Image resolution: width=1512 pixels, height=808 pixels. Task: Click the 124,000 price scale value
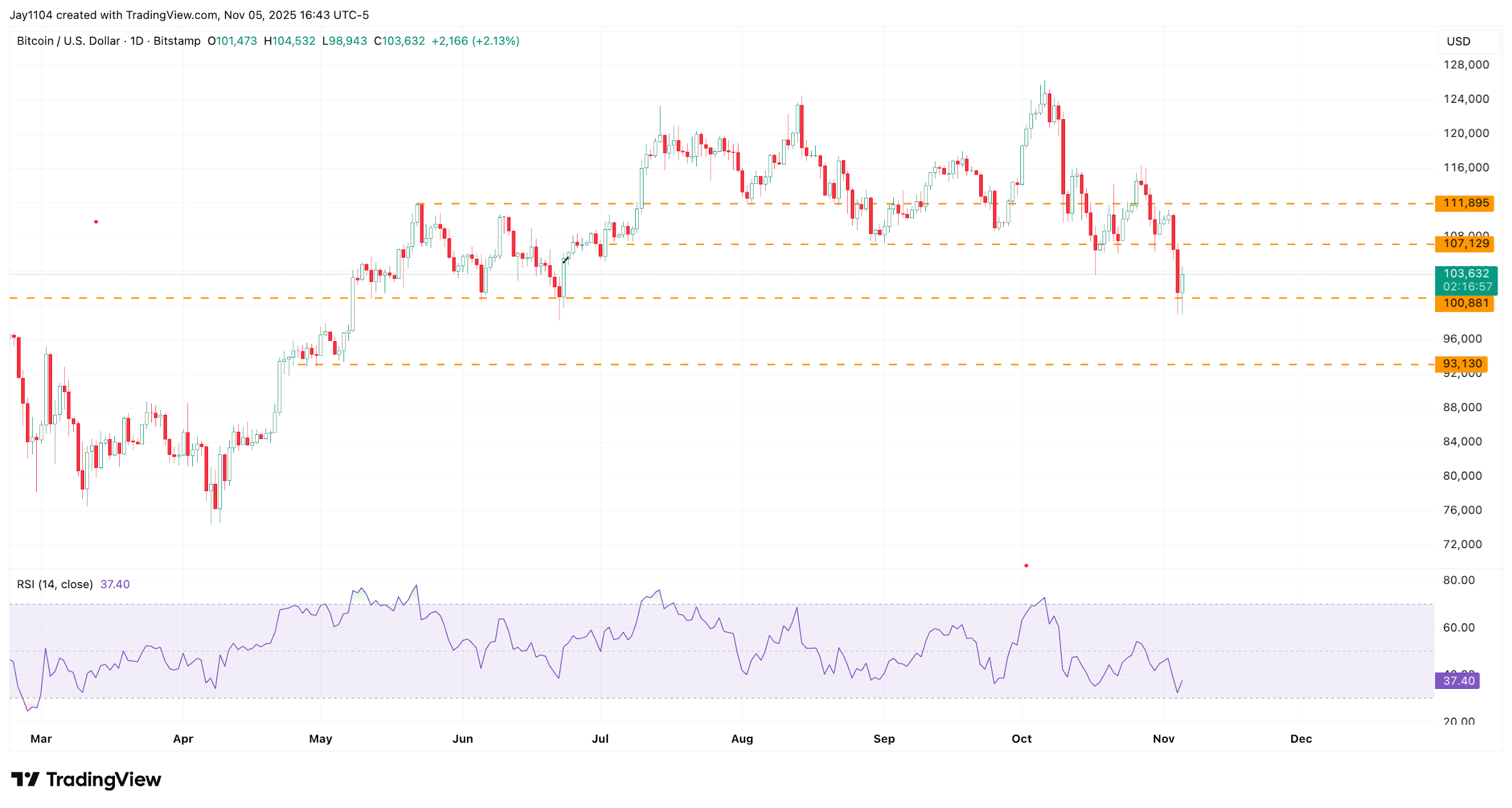pyautogui.click(x=1466, y=99)
